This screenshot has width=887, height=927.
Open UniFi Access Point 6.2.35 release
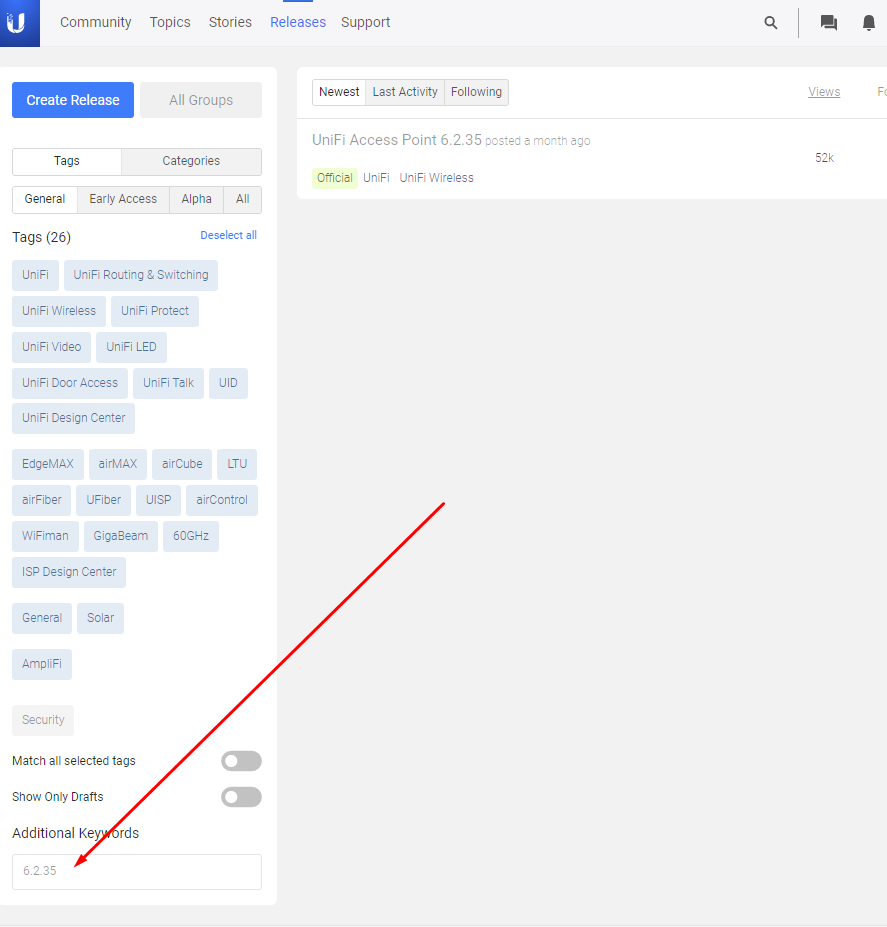397,140
